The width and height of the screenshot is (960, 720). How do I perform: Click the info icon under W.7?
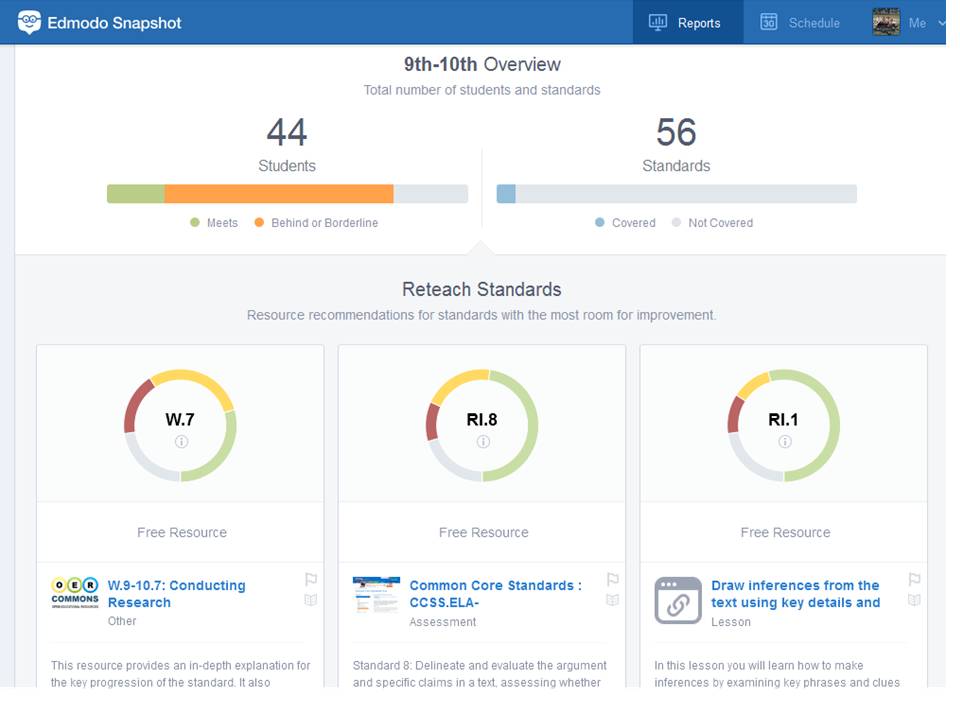(x=181, y=442)
